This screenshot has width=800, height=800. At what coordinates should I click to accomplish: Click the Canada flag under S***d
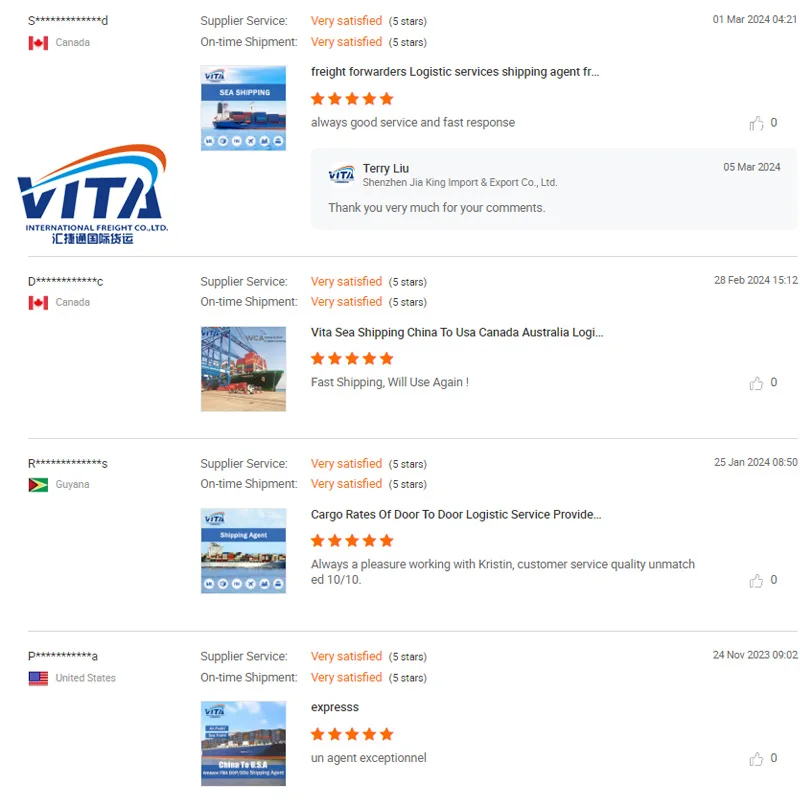click(38, 43)
